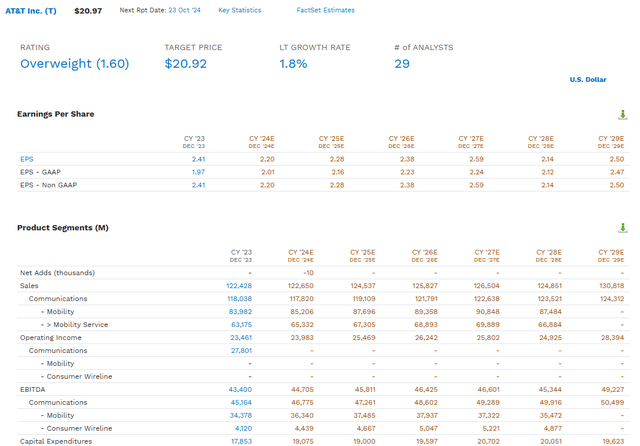640x446 pixels.
Task: Click the number of analysts value 29
Action: (x=402, y=64)
